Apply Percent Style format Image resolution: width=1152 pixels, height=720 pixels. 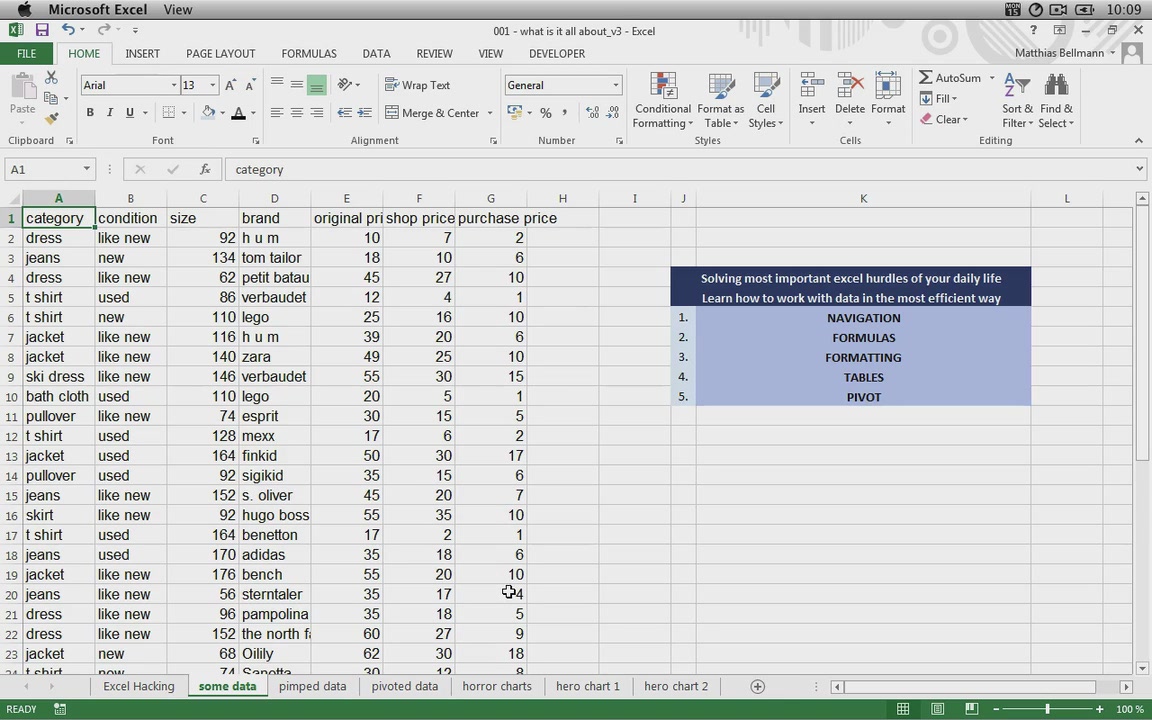pyautogui.click(x=546, y=112)
